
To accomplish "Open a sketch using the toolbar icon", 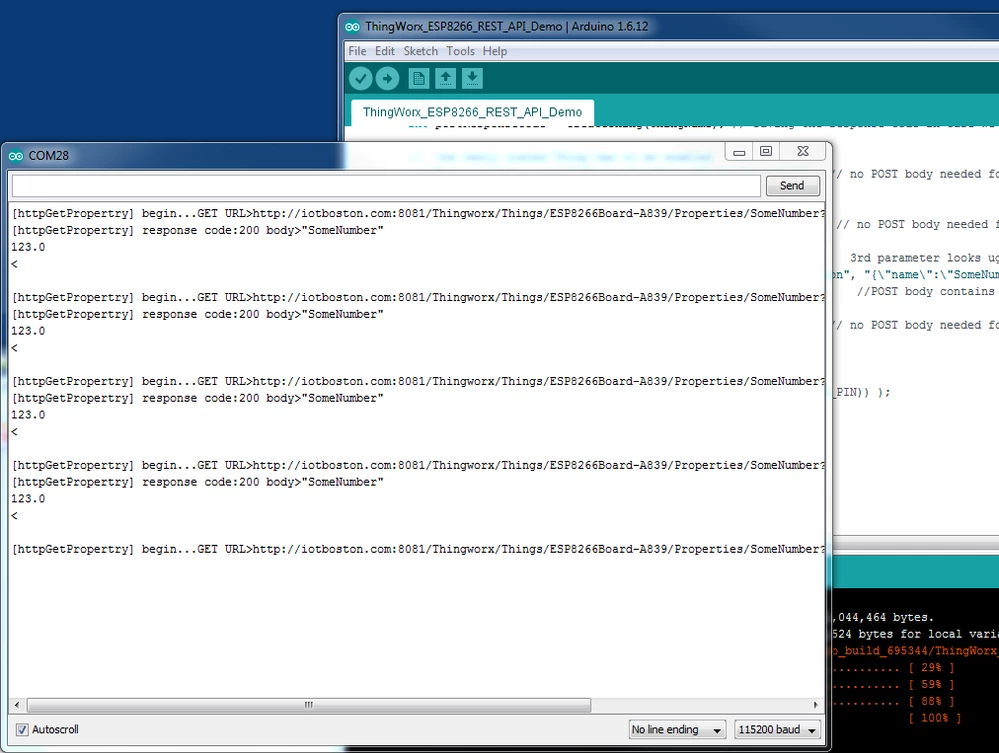I will point(445,78).
